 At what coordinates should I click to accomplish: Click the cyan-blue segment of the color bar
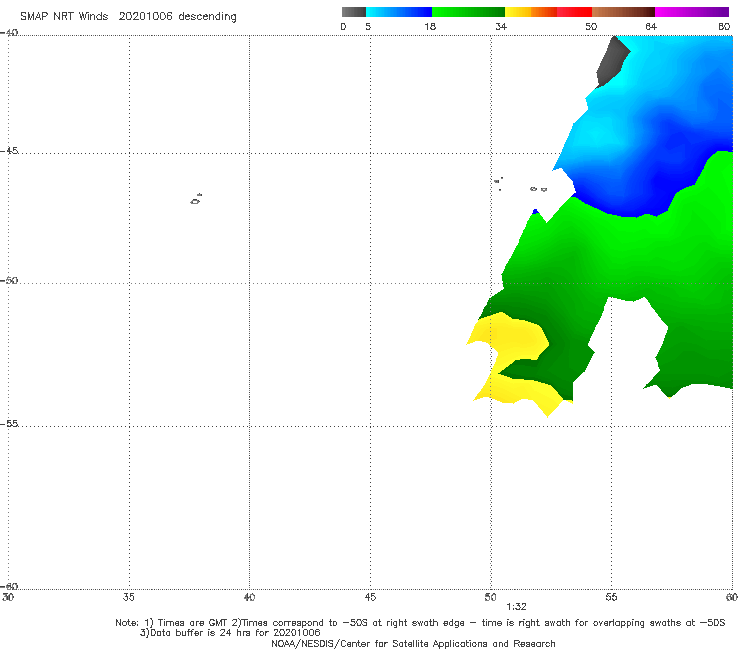pos(399,12)
